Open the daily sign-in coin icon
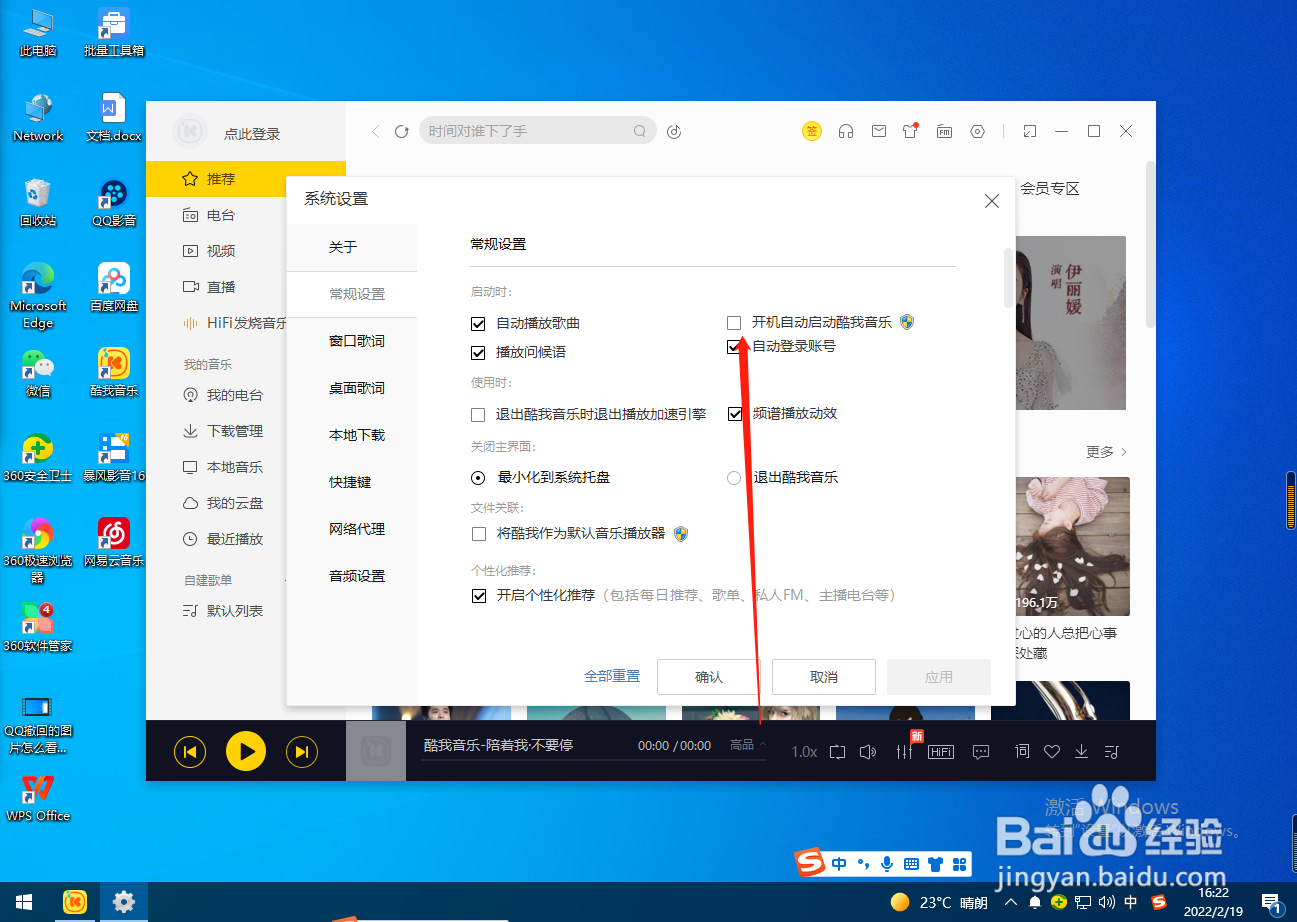The height and width of the screenshot is (922, 1297). (x=812, y=131)
